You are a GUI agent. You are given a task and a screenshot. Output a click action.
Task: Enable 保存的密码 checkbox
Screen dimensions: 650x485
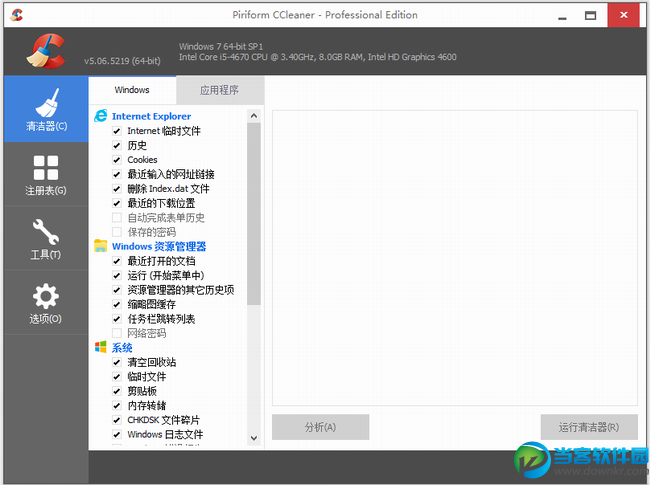[117, 232]
